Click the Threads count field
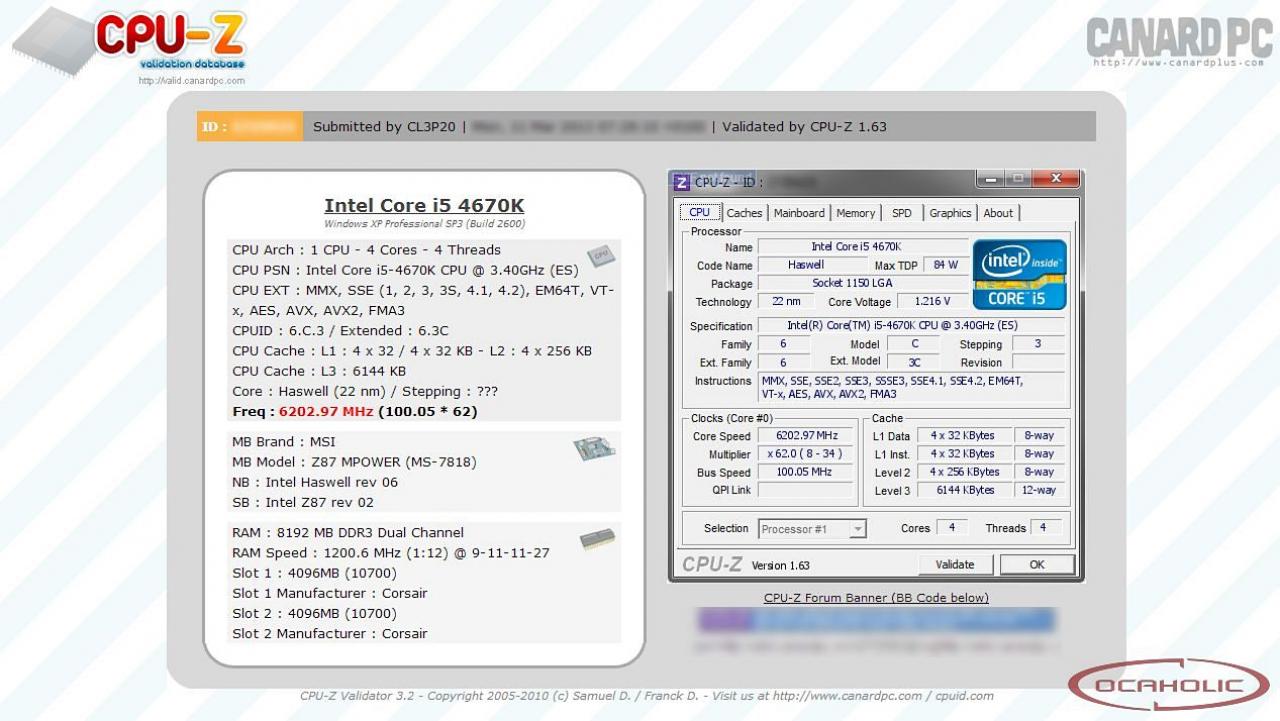 [1044, 528]
